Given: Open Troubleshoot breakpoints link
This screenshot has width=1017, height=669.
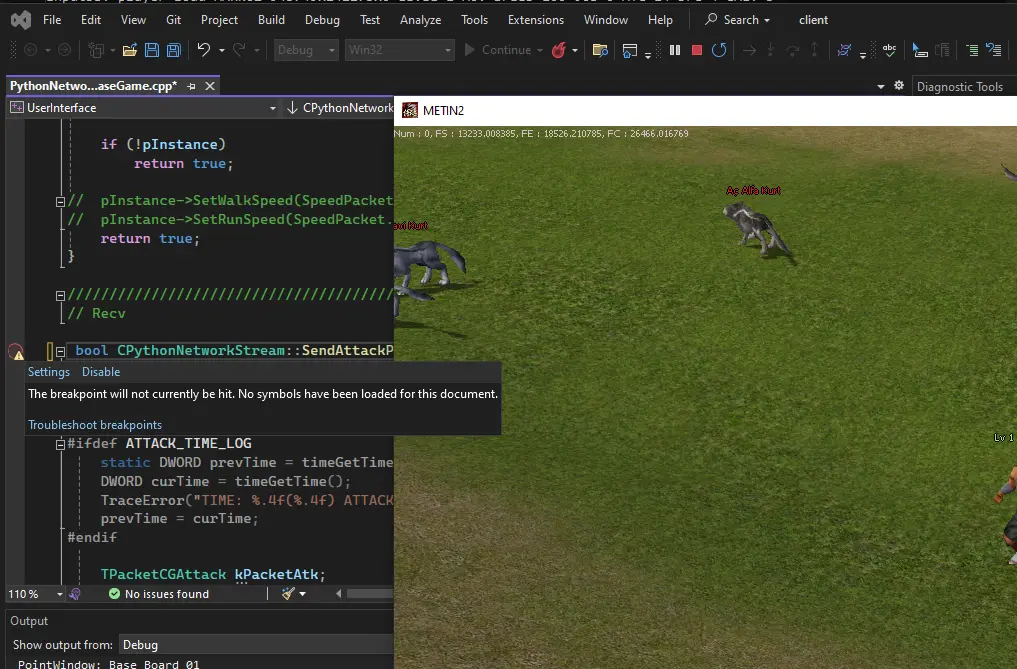Looking at the screenshot, I should [x=95, y=425].
